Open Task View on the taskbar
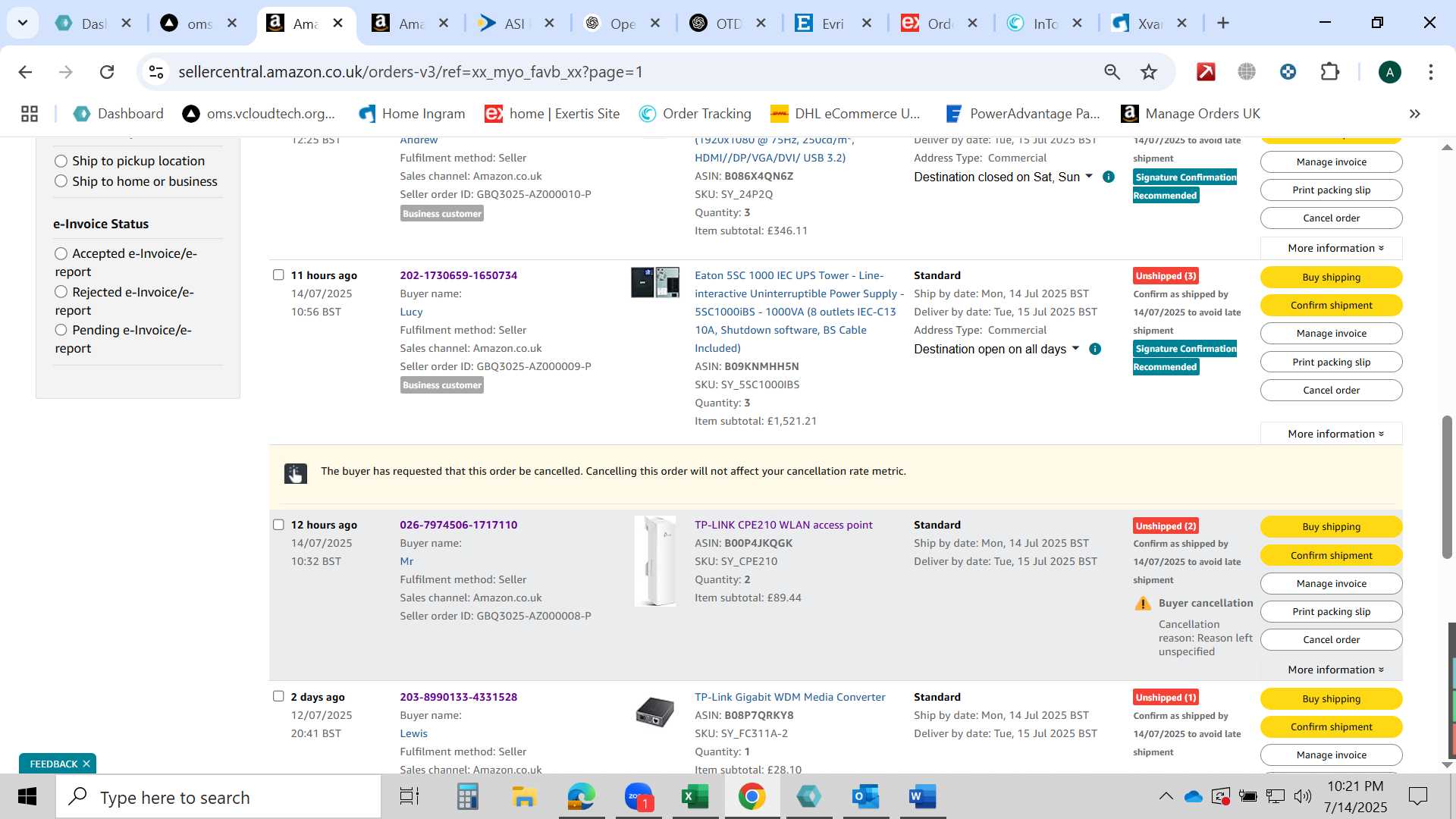Viewport: 1456px width, 819px height. point(409,797)
